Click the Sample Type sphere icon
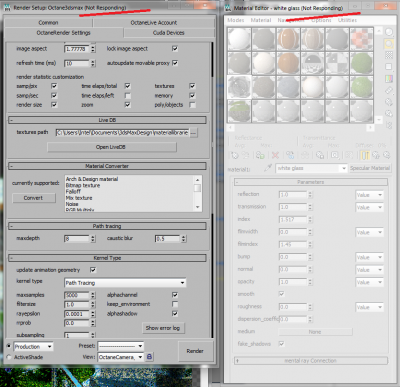This screenshot has height=387, width=400. click(389, 32)
